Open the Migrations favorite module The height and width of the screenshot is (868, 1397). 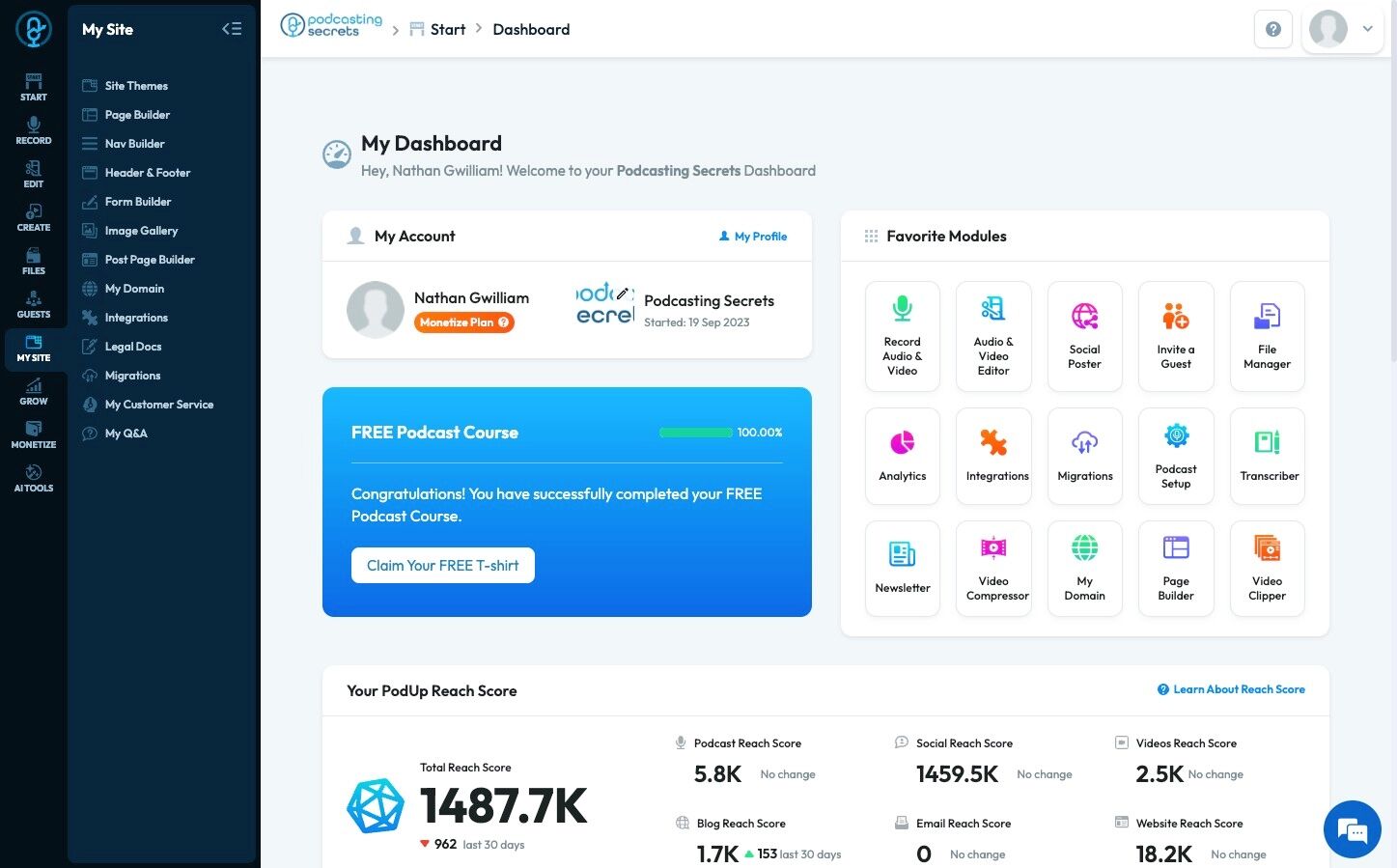click(x=1085, y=456)
